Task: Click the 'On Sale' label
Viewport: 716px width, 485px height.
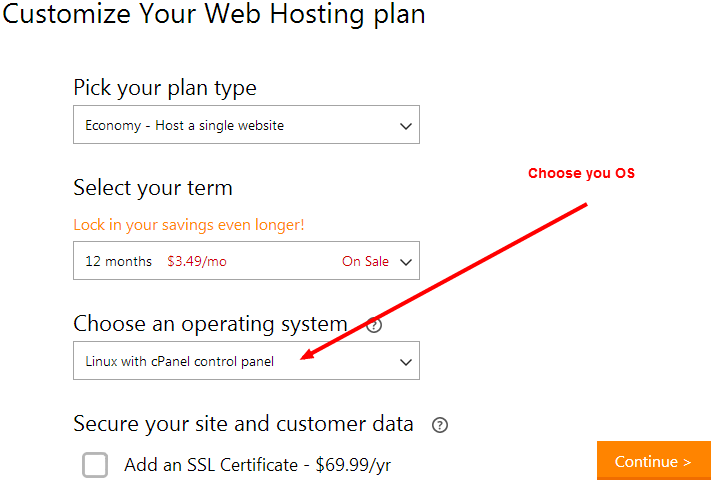Action: [x=365, y=261]
